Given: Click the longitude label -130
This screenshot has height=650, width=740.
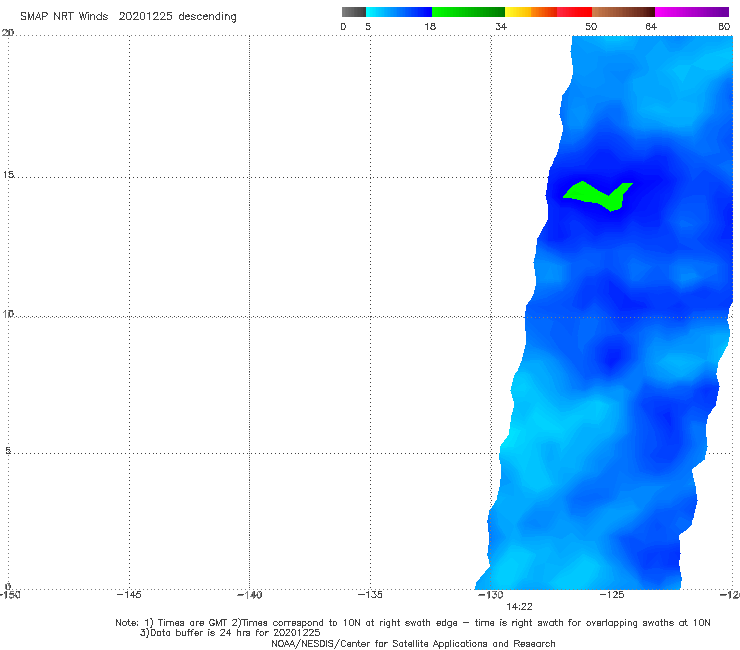Looking at the screenshot, I should [x=491, y=595].
